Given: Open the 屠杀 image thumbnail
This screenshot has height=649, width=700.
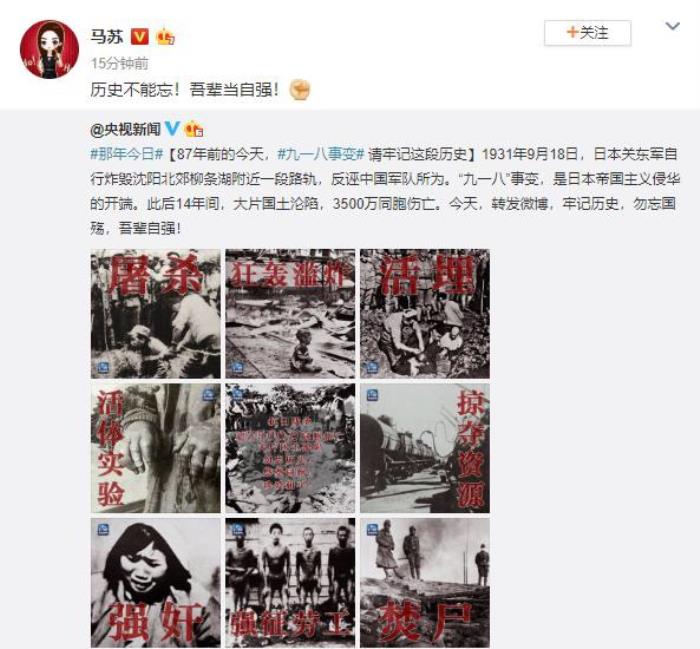Looking at the screenshot, I should click(155, 314).
